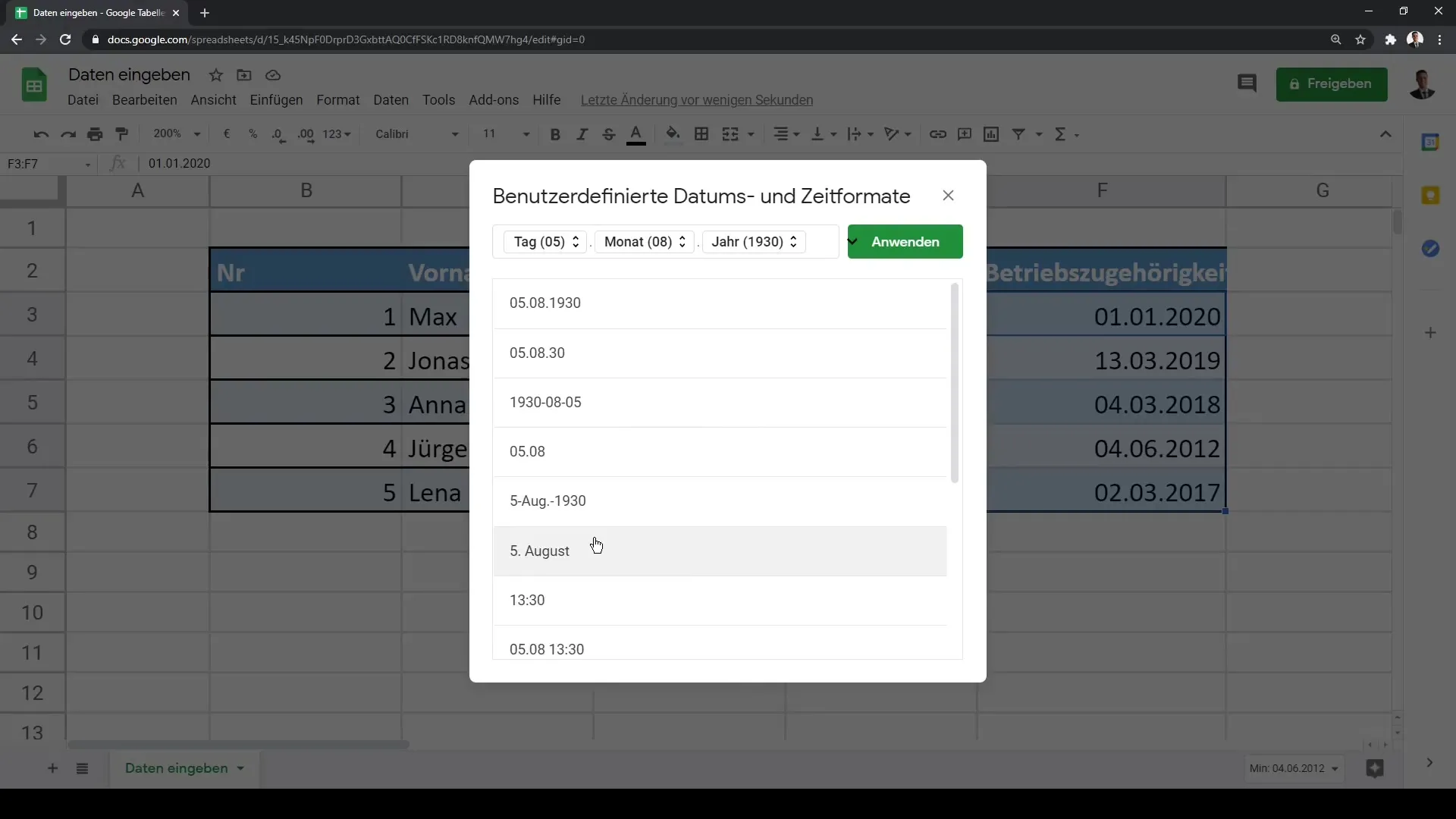Click the redo icon in toolbar

[x=68, y=134]
